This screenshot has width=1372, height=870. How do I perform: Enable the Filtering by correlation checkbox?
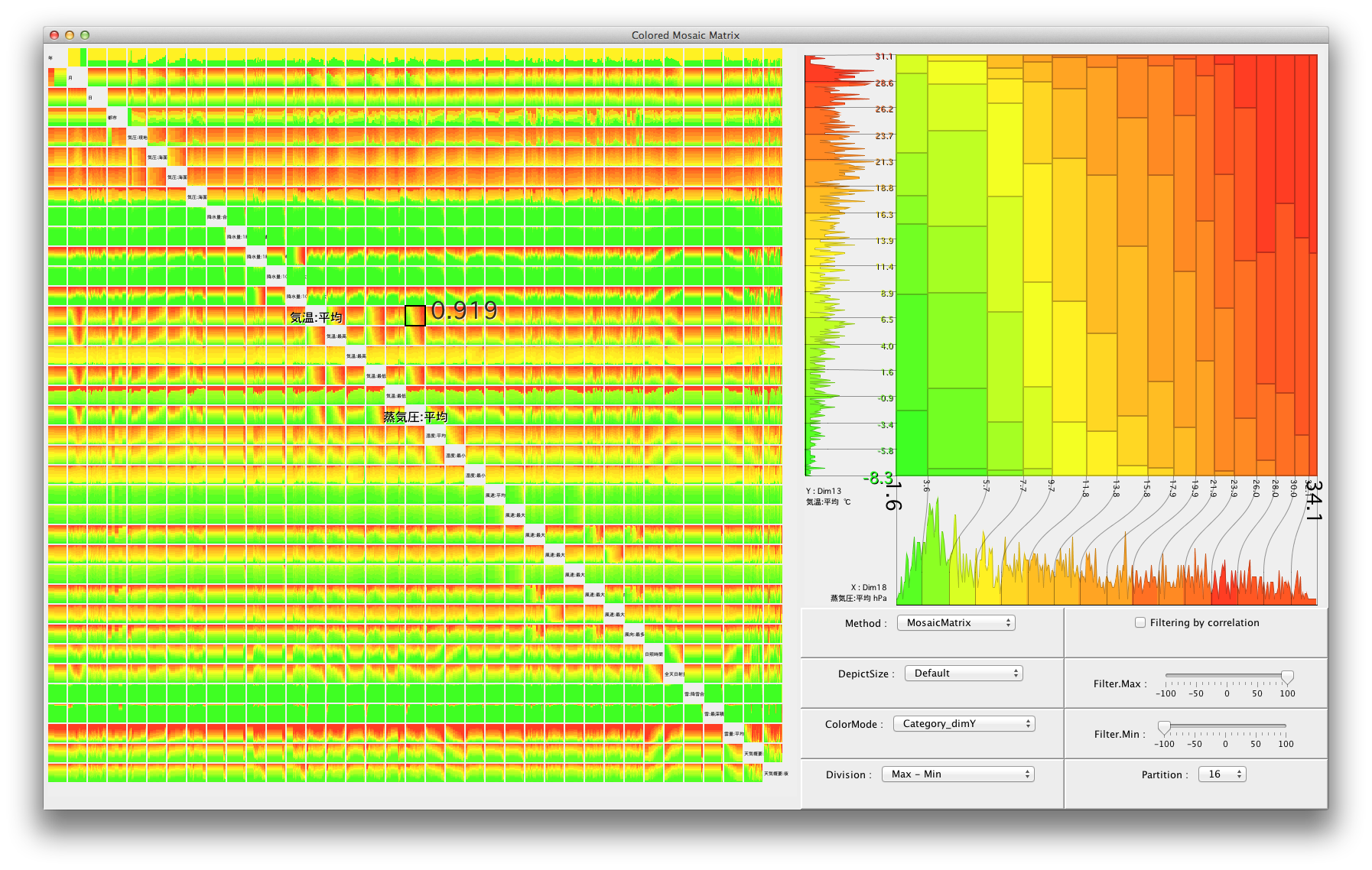click(1140, 623)
